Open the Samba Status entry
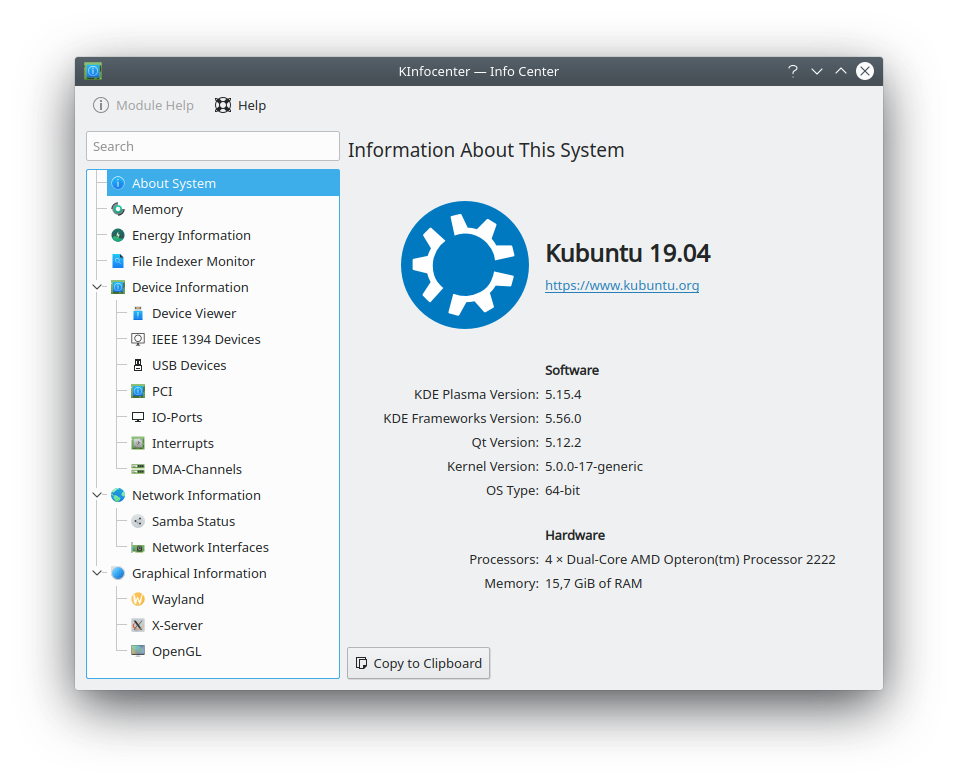The width and height of the screenshot is (958, 783). 233,522
